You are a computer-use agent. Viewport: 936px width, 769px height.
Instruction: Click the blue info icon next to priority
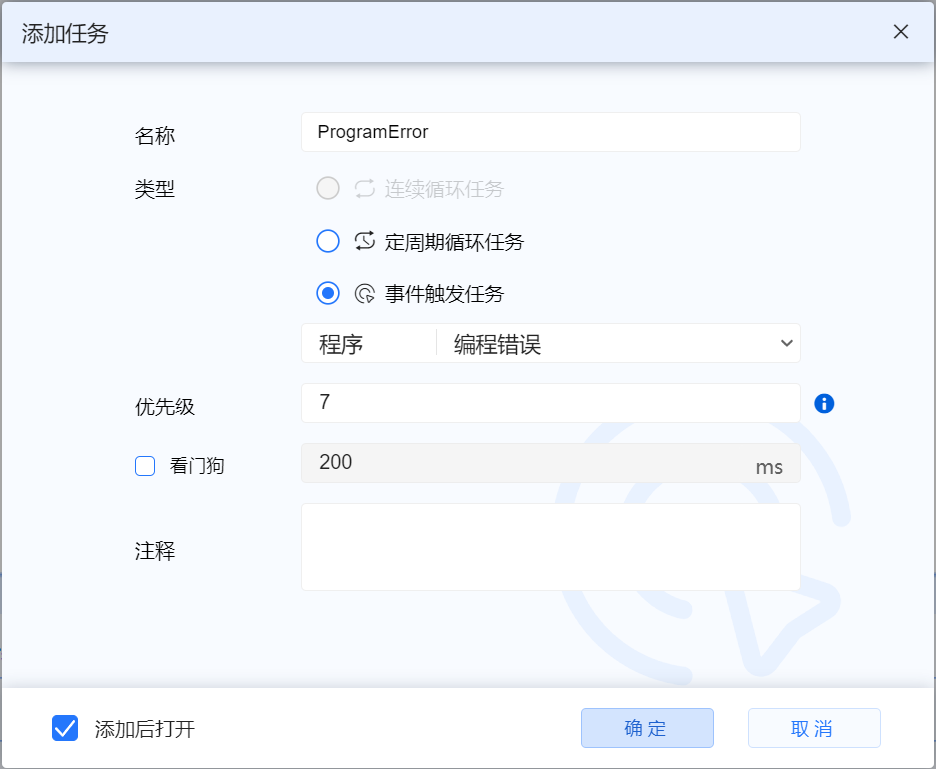(x=823, y=404)
